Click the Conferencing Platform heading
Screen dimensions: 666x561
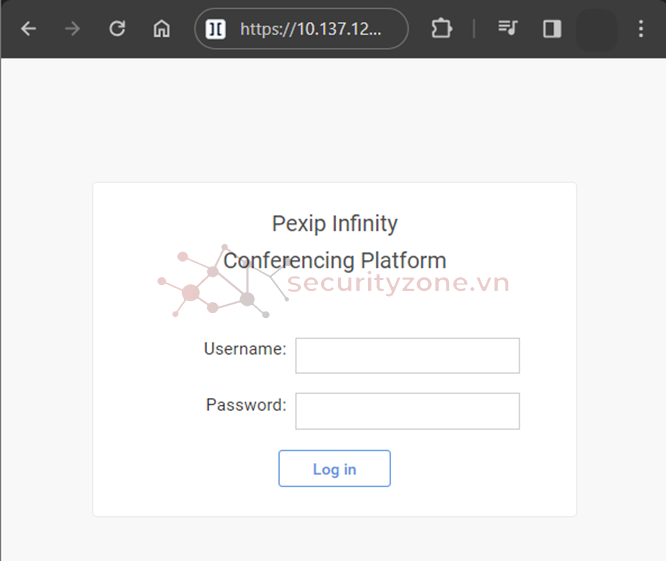tap(335, 260)
